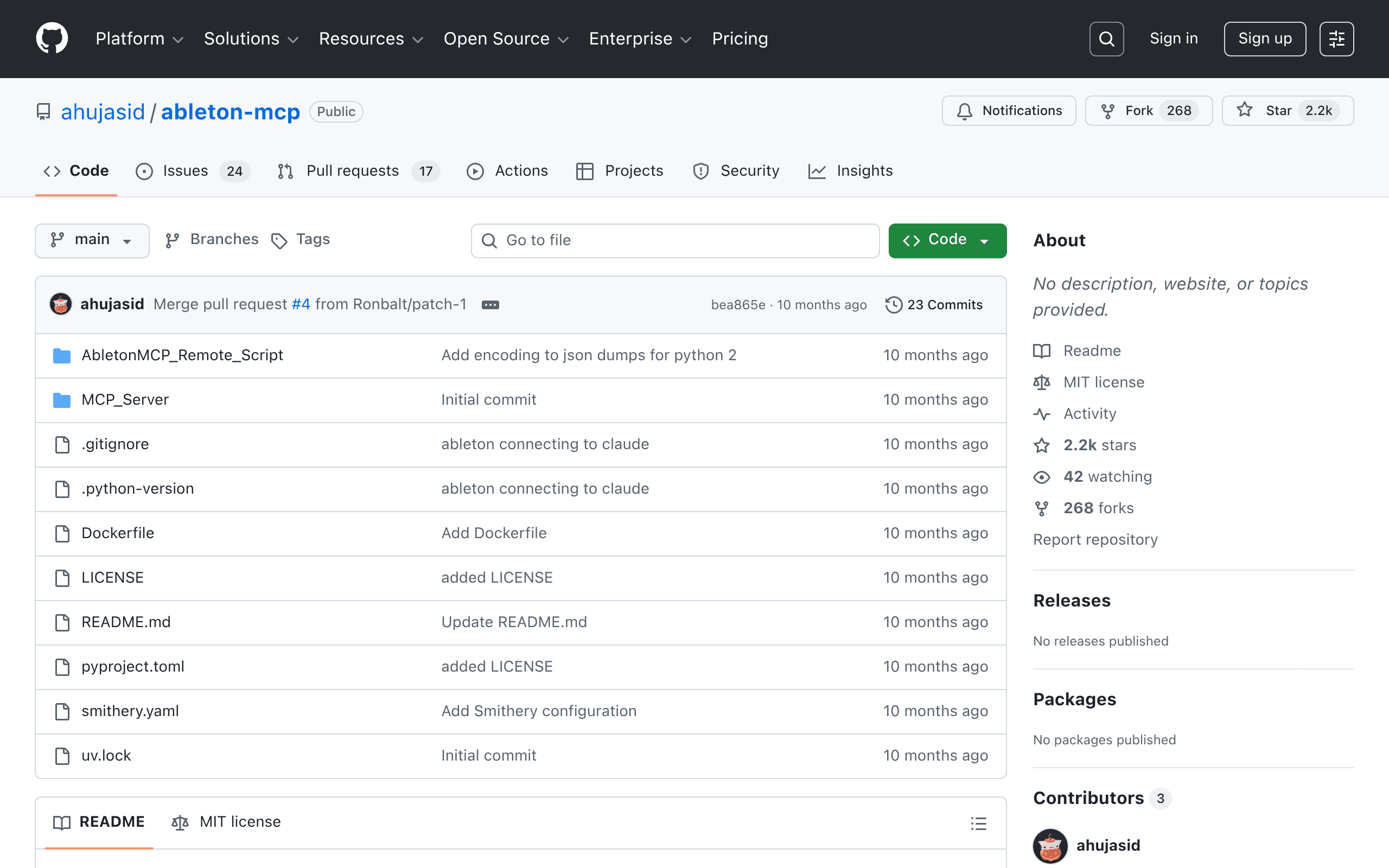Click the watching eye icon
1389x868 pixels.
pos(1042,477)
